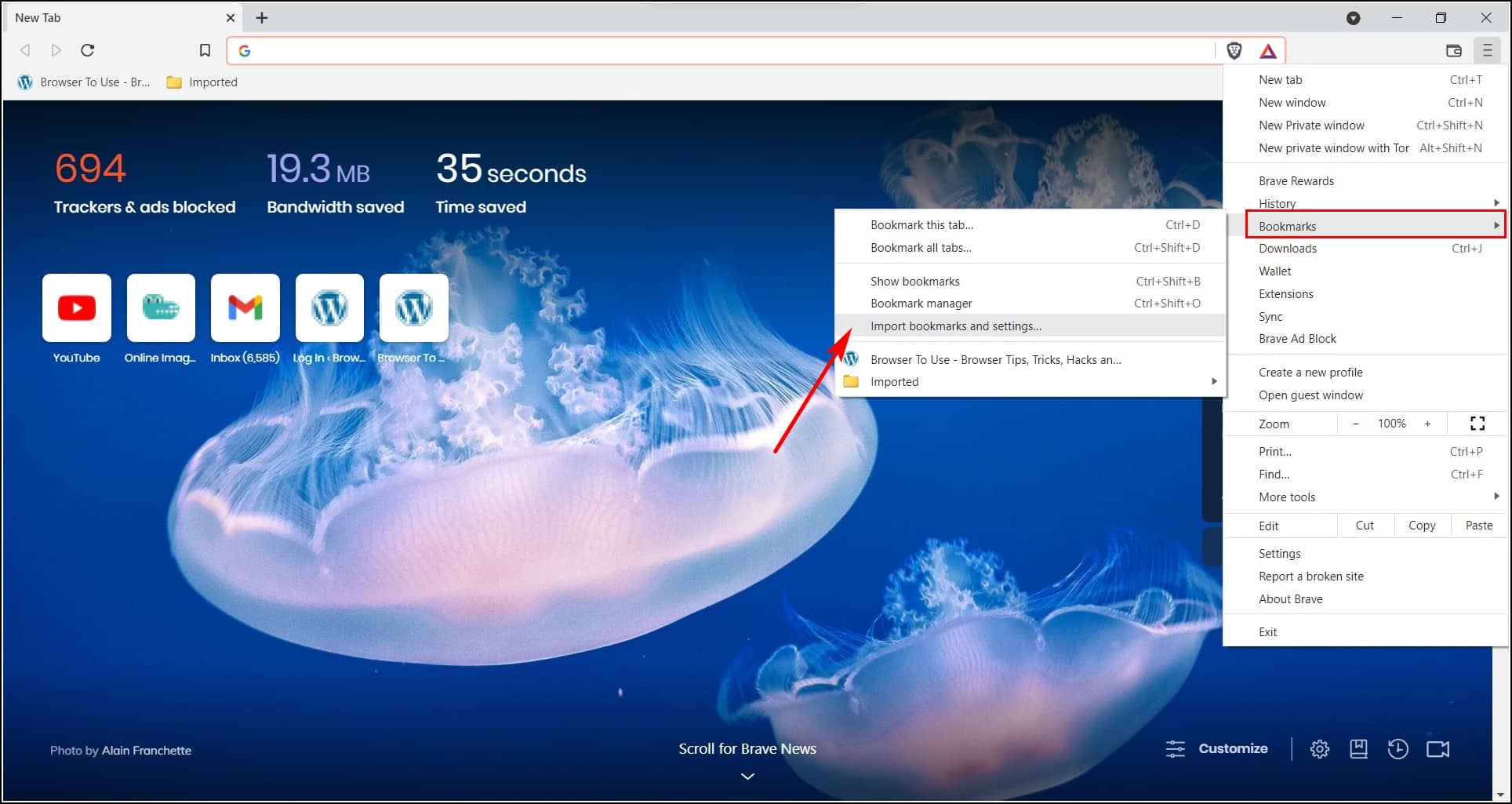The image size is (1512, 804).
Task: Click Scroll for Brave News chevron
Action: click(x=747, y=776)
